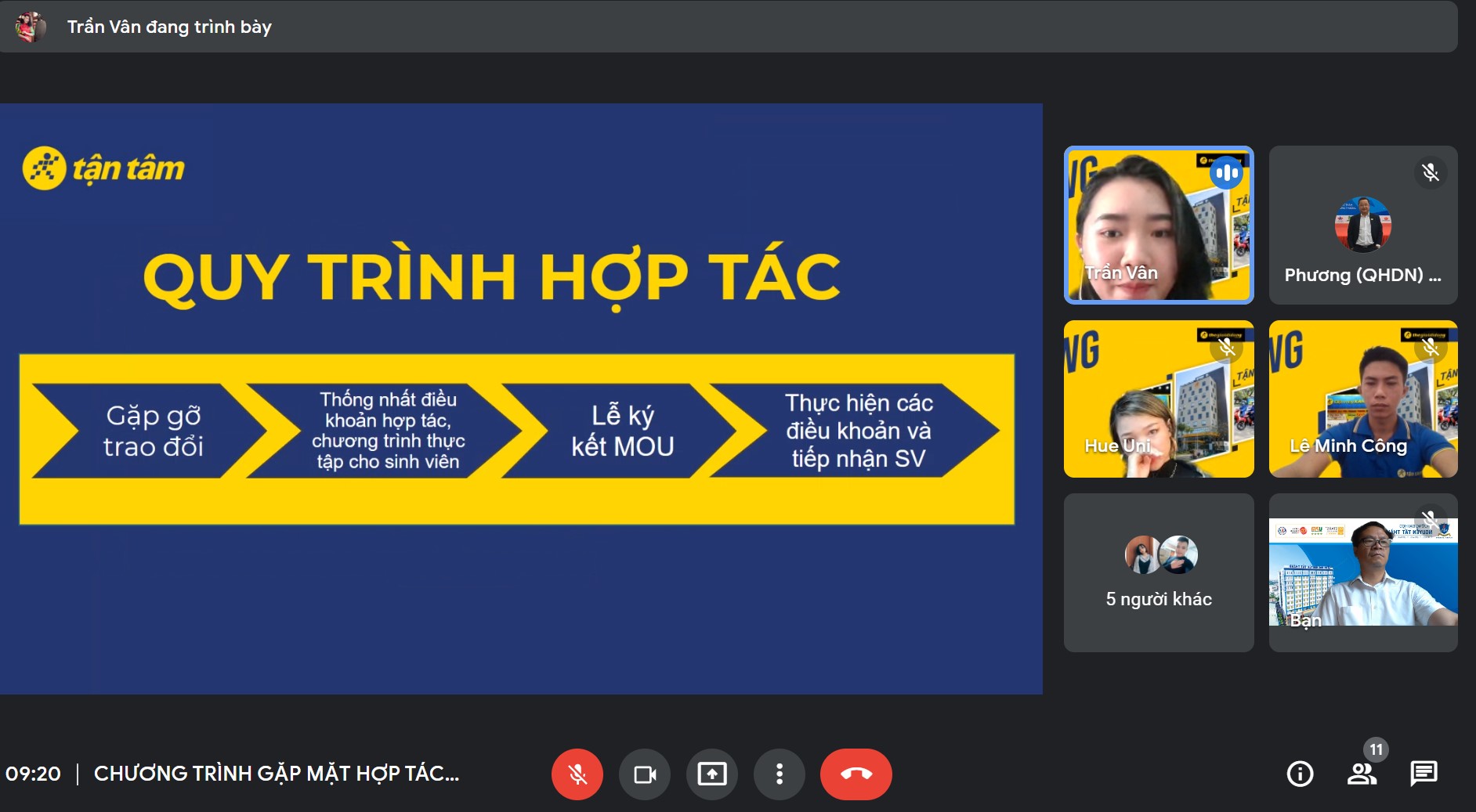Click the muted mic icon on Phương's tile
Viewport: 1476px width, 812px height.
(x=1430, y=172)
